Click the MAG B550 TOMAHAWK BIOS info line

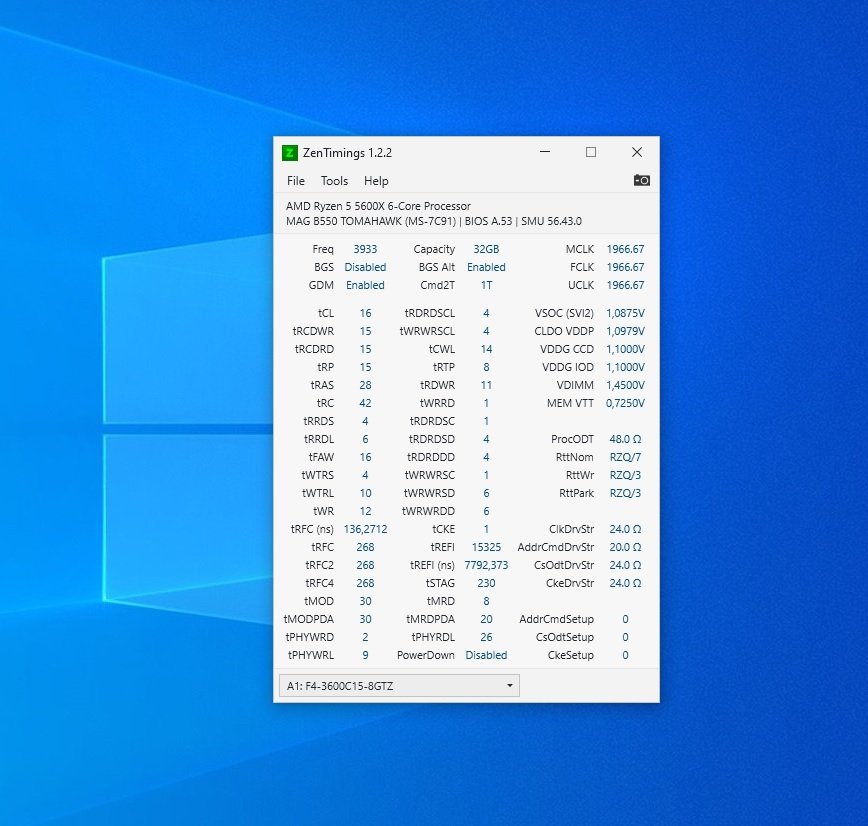(x=433, y=221)
